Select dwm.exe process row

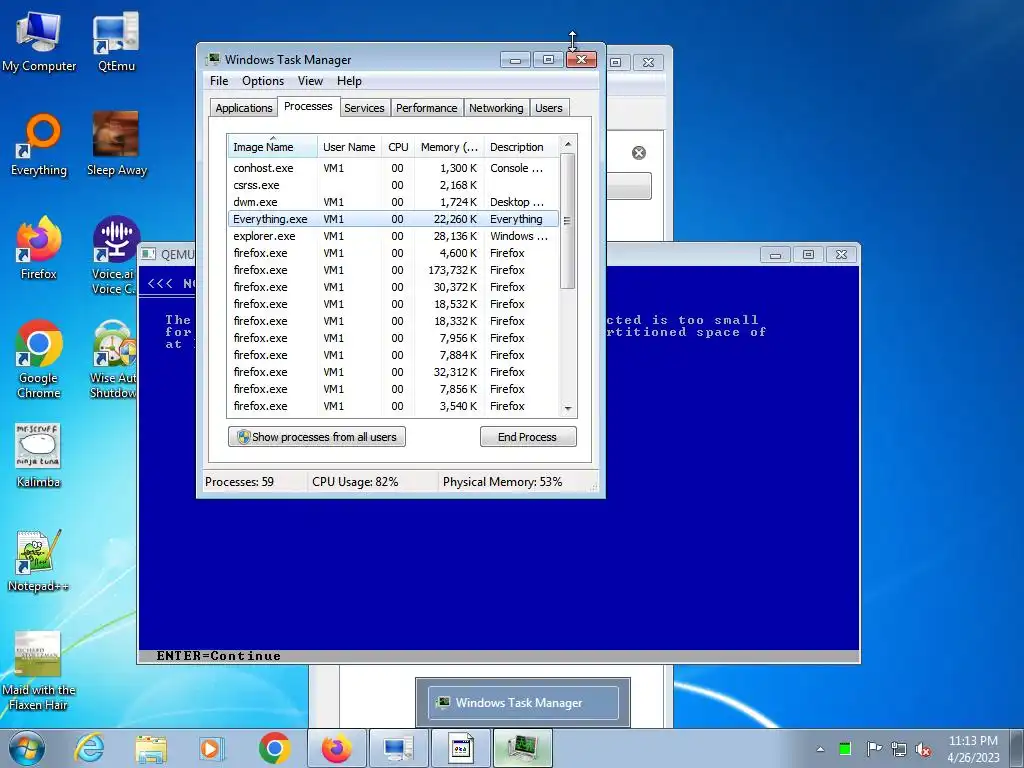pyautogui.click(x=394, y=202)
